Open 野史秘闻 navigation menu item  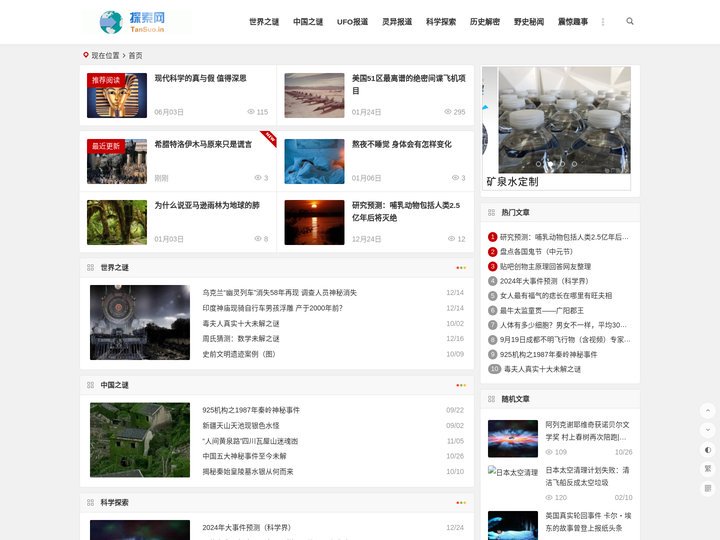pyautogui.click(x=529, y=22)
